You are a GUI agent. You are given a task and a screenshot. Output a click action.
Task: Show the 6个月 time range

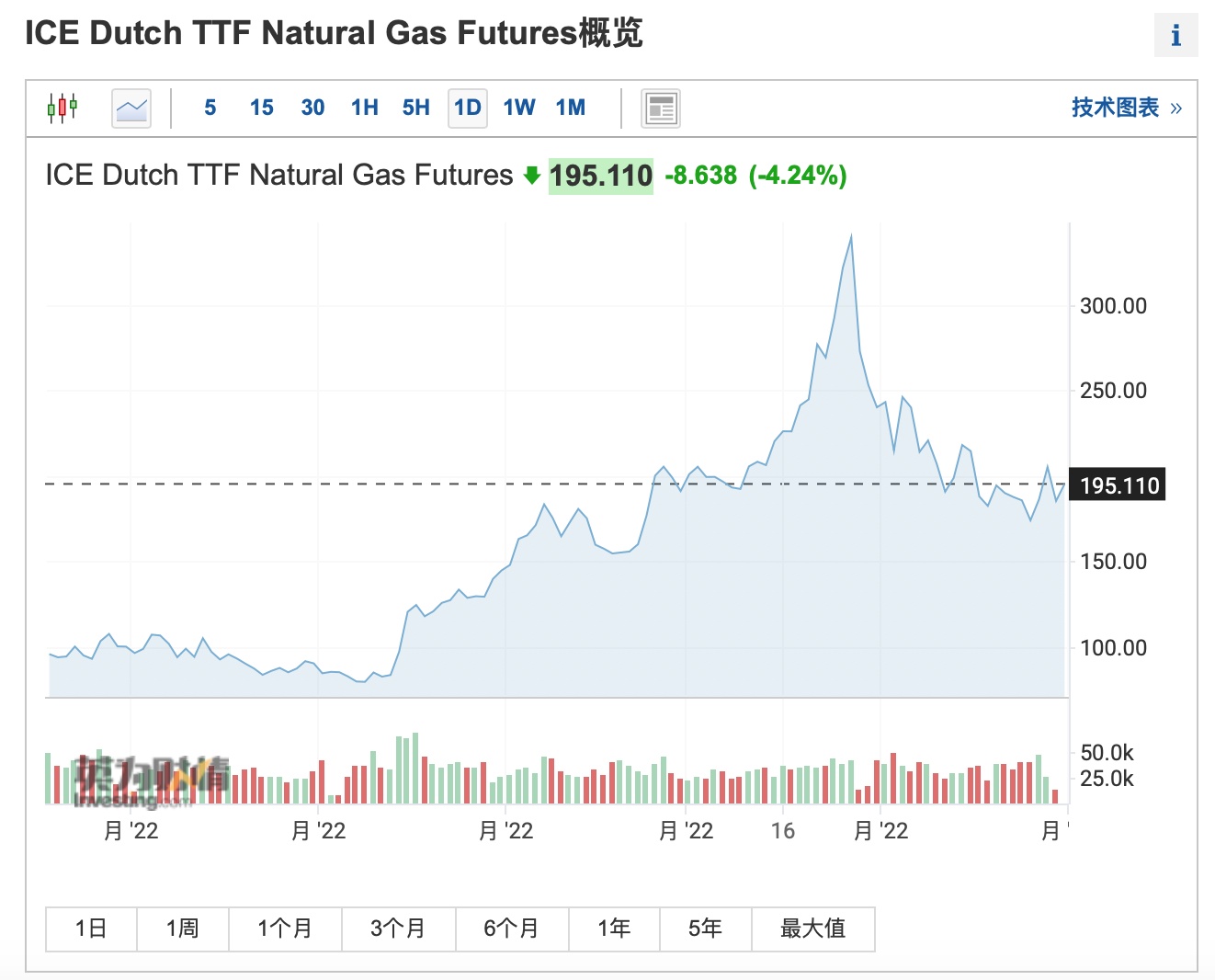tap(512, 929)
